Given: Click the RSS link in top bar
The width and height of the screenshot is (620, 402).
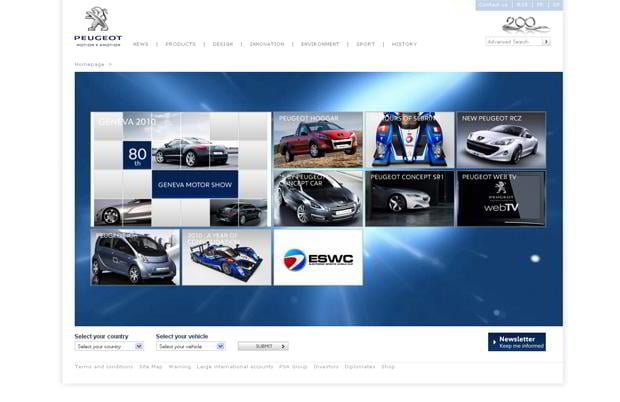Looking at the screenshot, I should [522, 5].
